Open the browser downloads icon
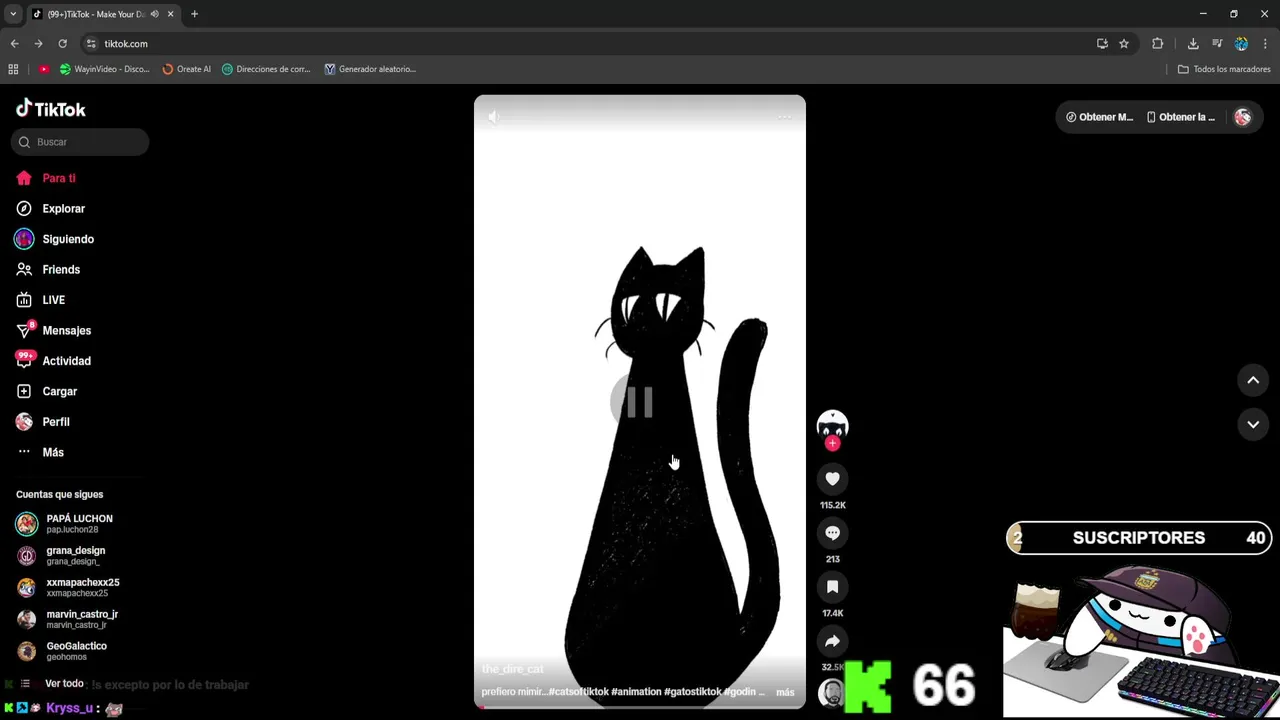Screen dimensions: 1280x720 [1193, 44]
